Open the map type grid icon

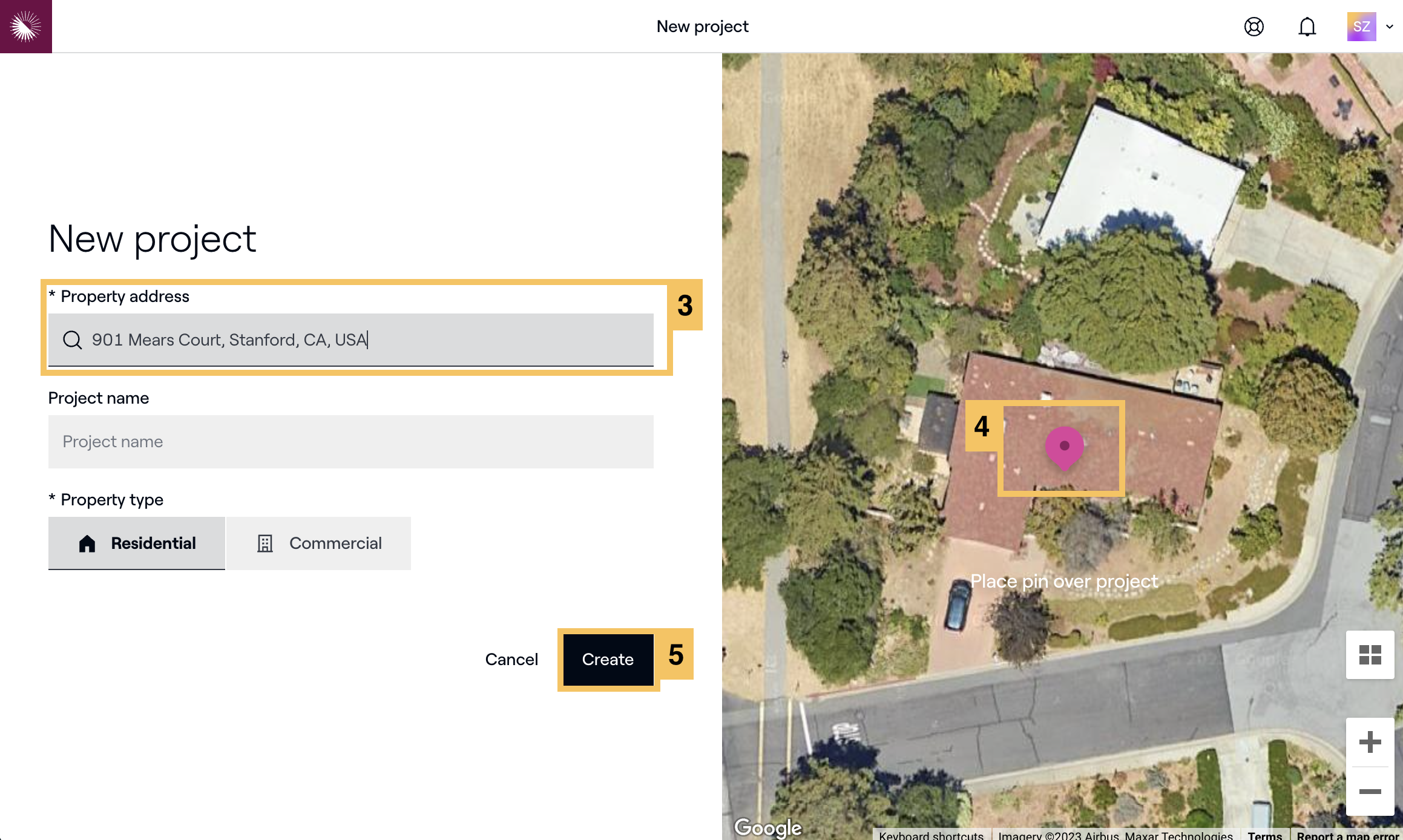coord(1370,655)
